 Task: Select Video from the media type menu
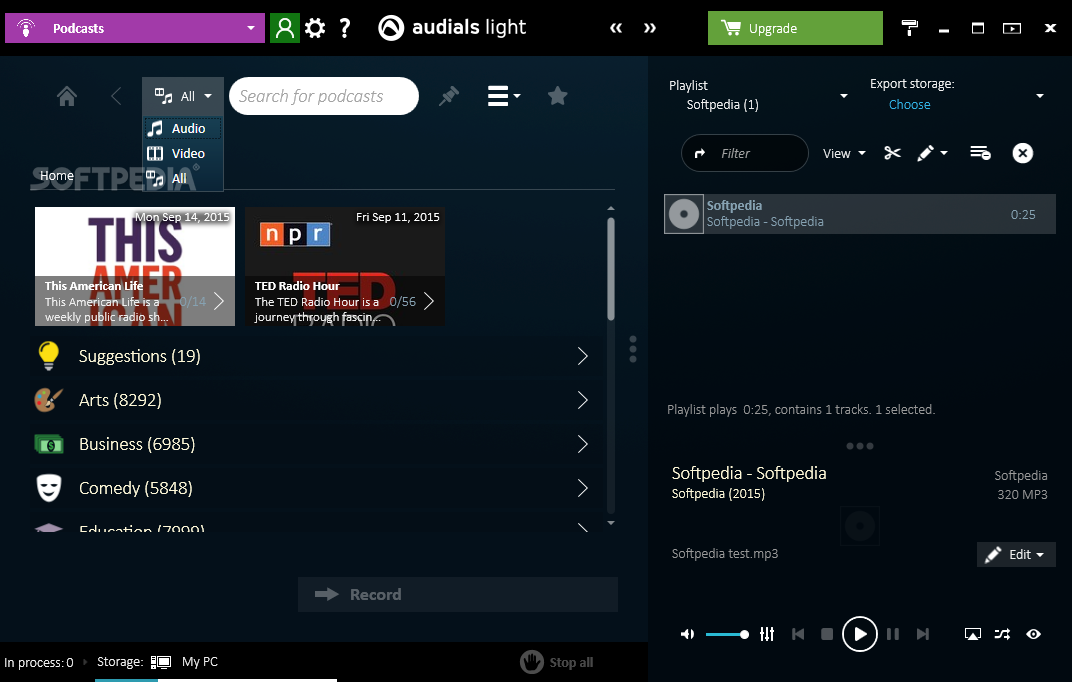point(182,154)
